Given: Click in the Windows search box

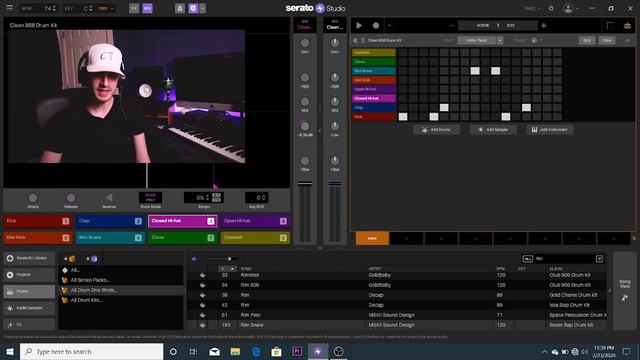Looking at the screenshot, I should point(91,351).
